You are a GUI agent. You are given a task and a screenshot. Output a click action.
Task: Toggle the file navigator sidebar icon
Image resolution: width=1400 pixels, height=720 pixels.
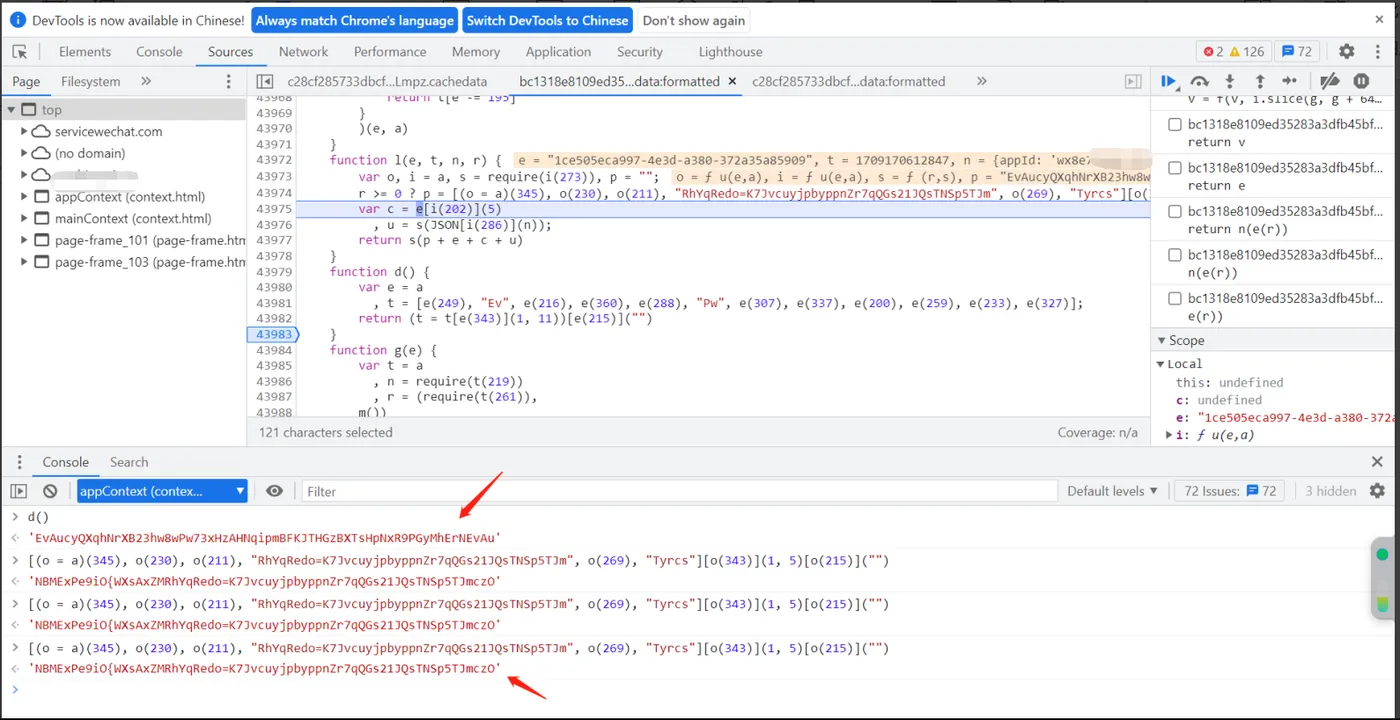[265, 81]
